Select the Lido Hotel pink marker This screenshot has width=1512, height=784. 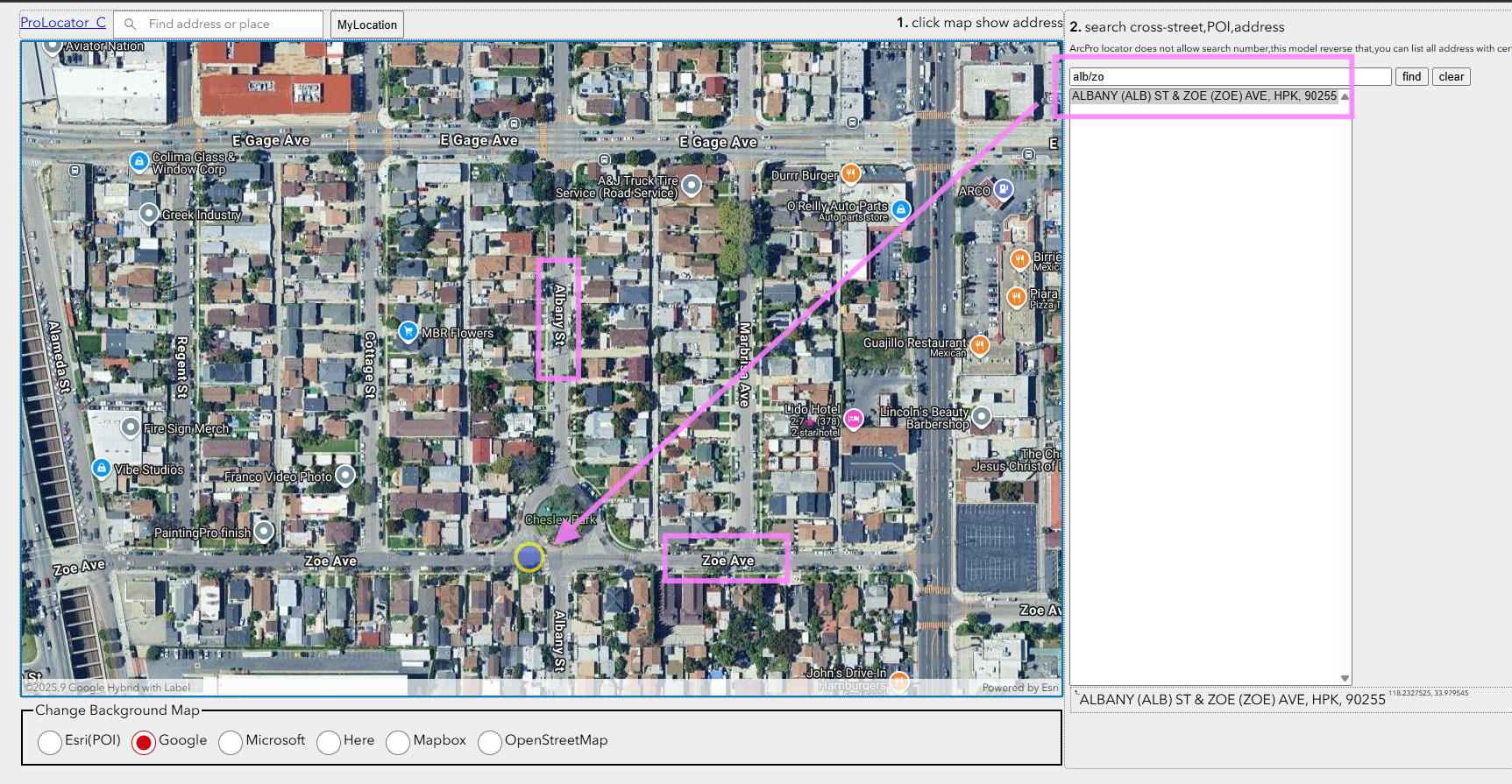click(x=853, y=420)
